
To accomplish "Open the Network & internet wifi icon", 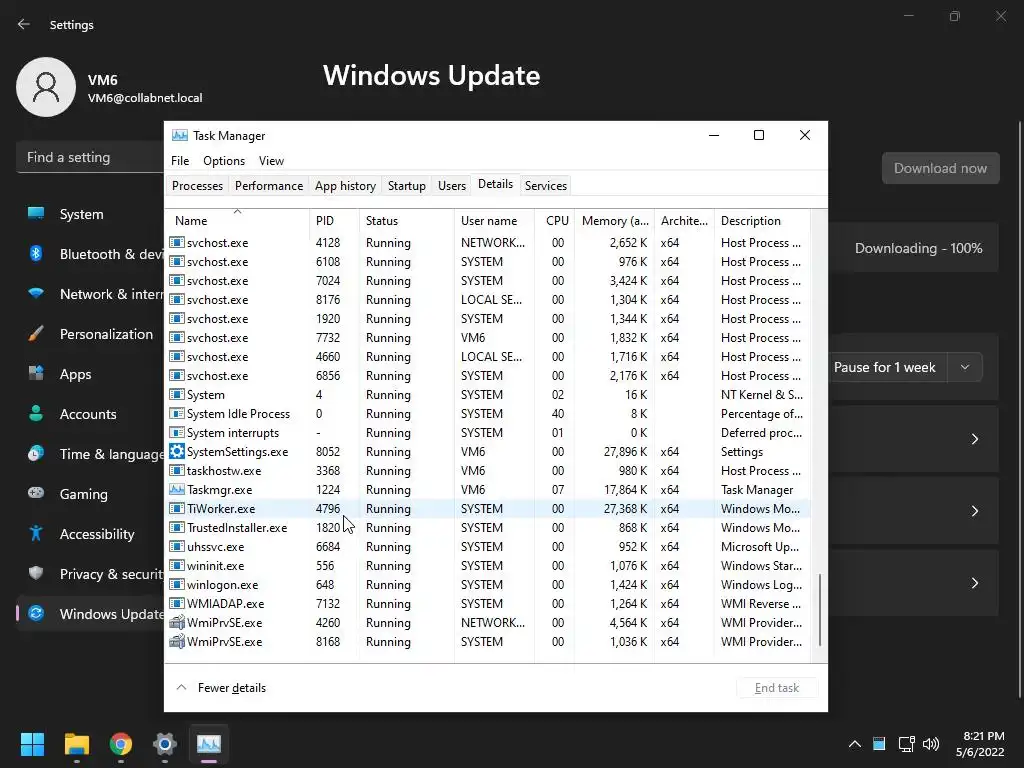I will click(x=36, y=294).
